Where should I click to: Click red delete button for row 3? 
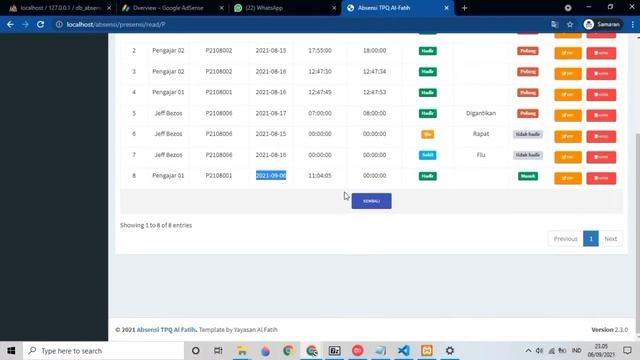point(601,74)
